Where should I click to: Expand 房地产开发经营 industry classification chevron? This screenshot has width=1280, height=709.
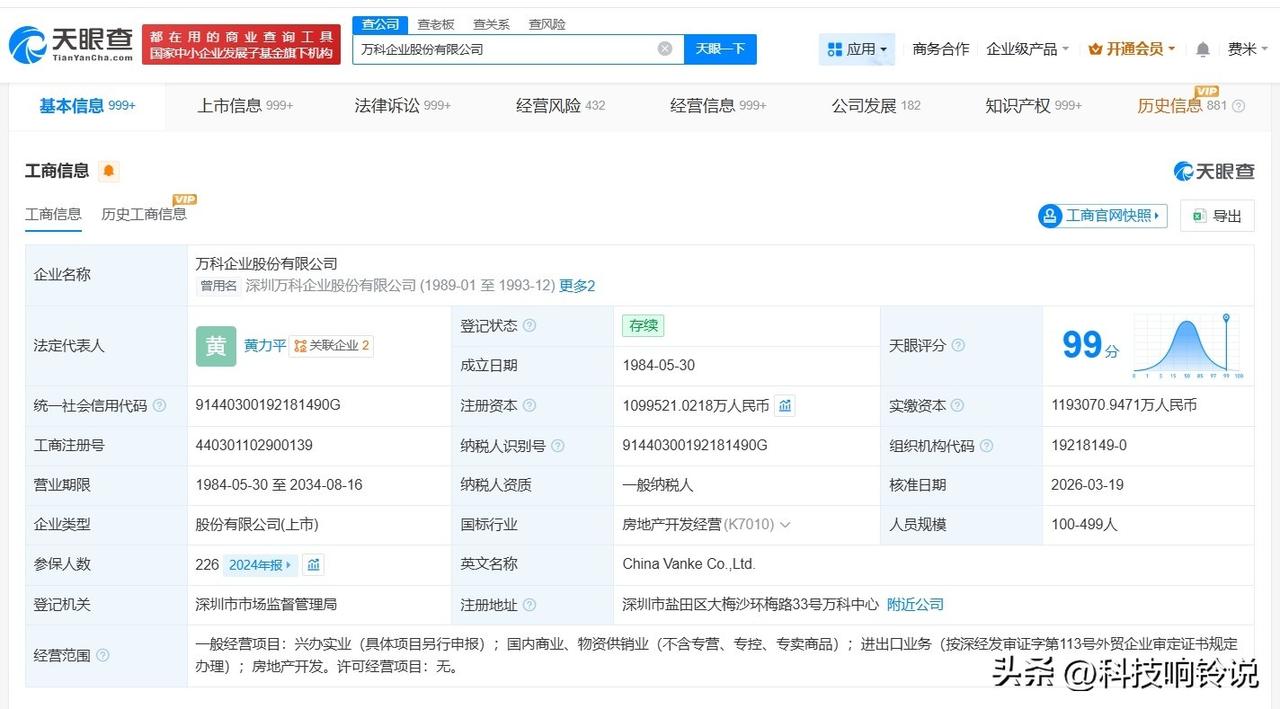click(785, 525)
